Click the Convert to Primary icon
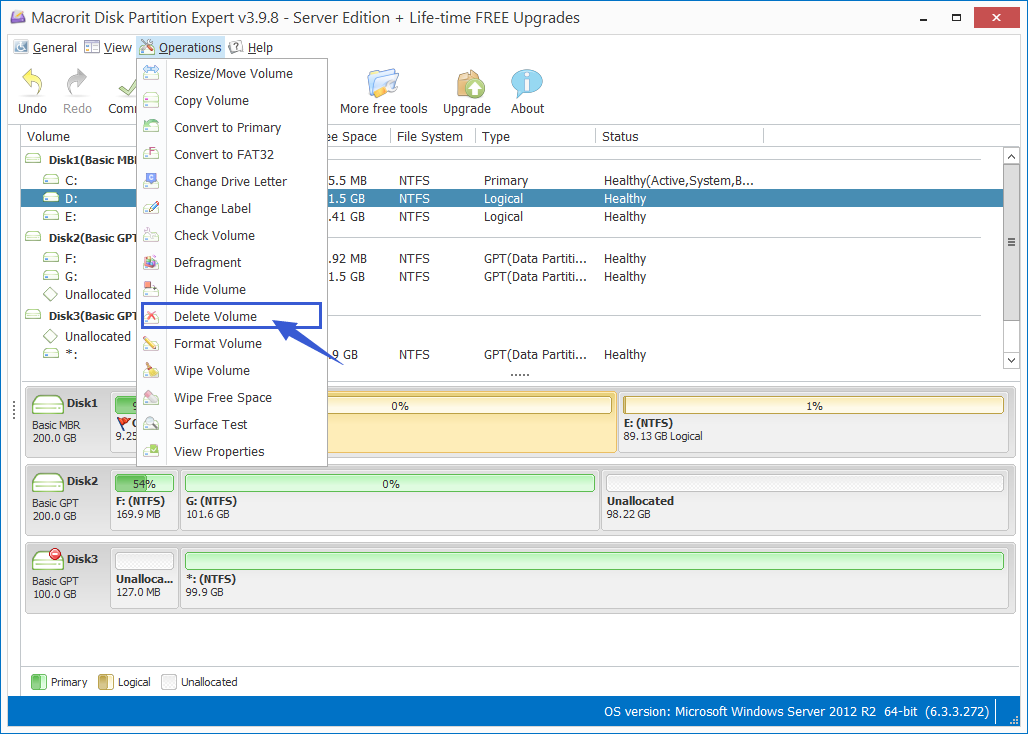Viewport: 1028px width, 734px height. (x=151, y=127)
